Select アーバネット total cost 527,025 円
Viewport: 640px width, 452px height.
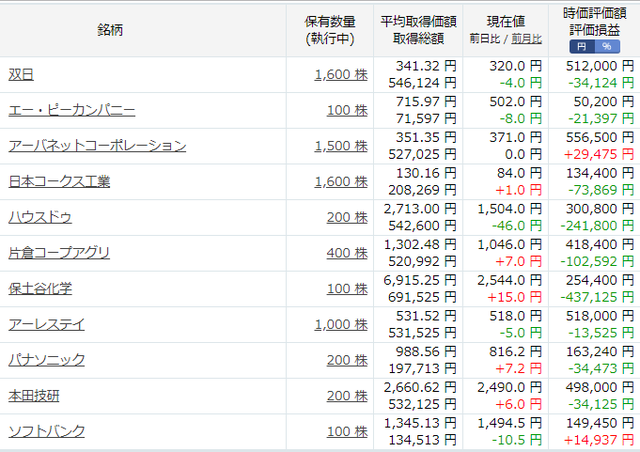[422, 154]
